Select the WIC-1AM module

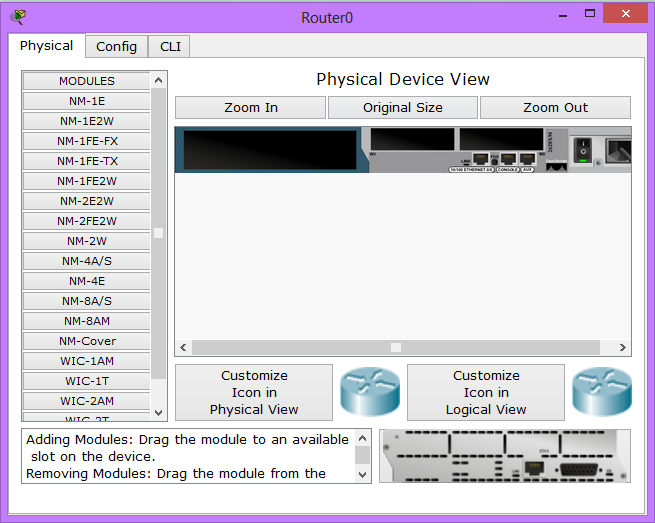coord(86,361)
